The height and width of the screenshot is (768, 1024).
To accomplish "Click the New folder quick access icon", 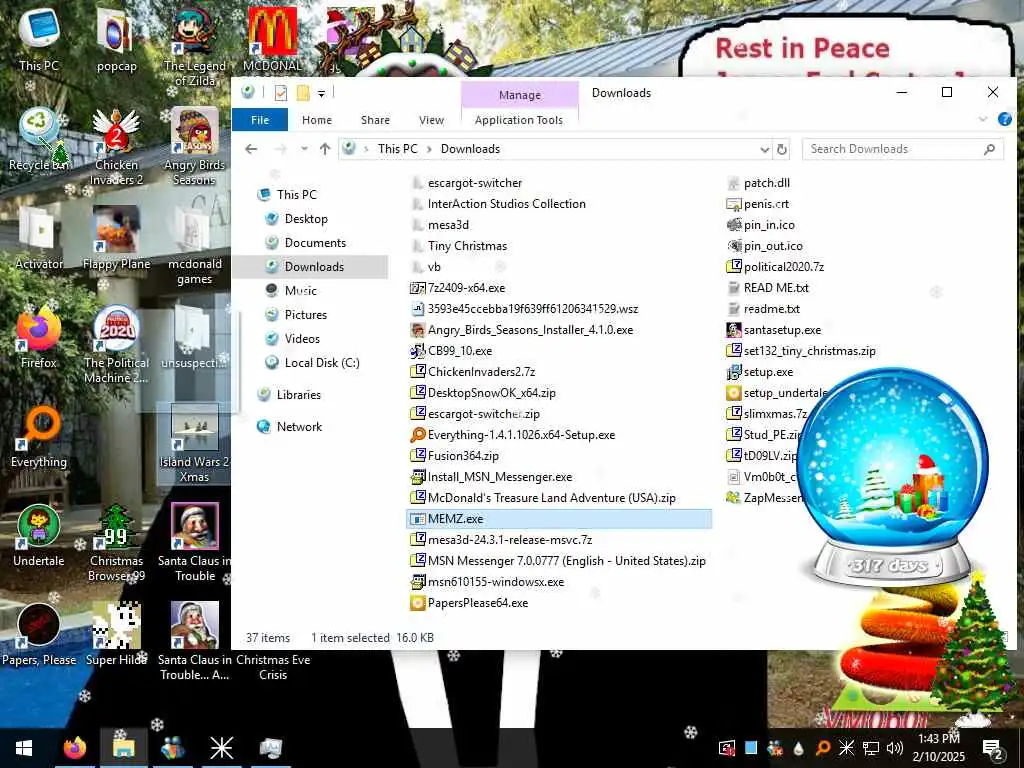I will pyautogui.click(x=302, y=93).
